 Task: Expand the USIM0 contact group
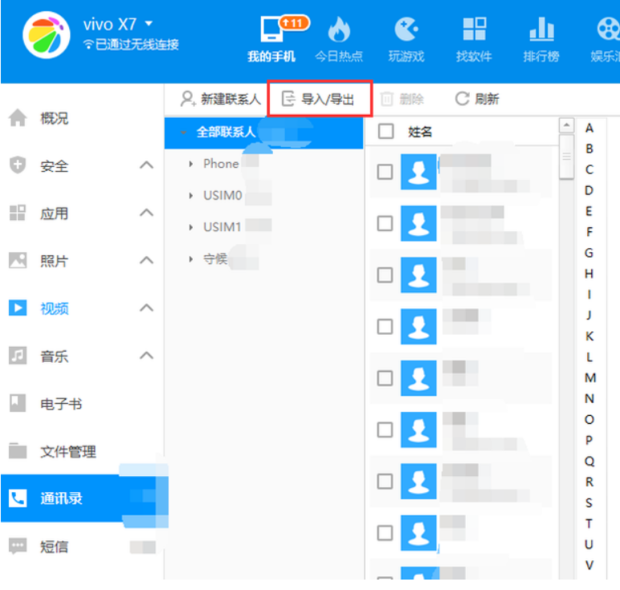[191, 195]
